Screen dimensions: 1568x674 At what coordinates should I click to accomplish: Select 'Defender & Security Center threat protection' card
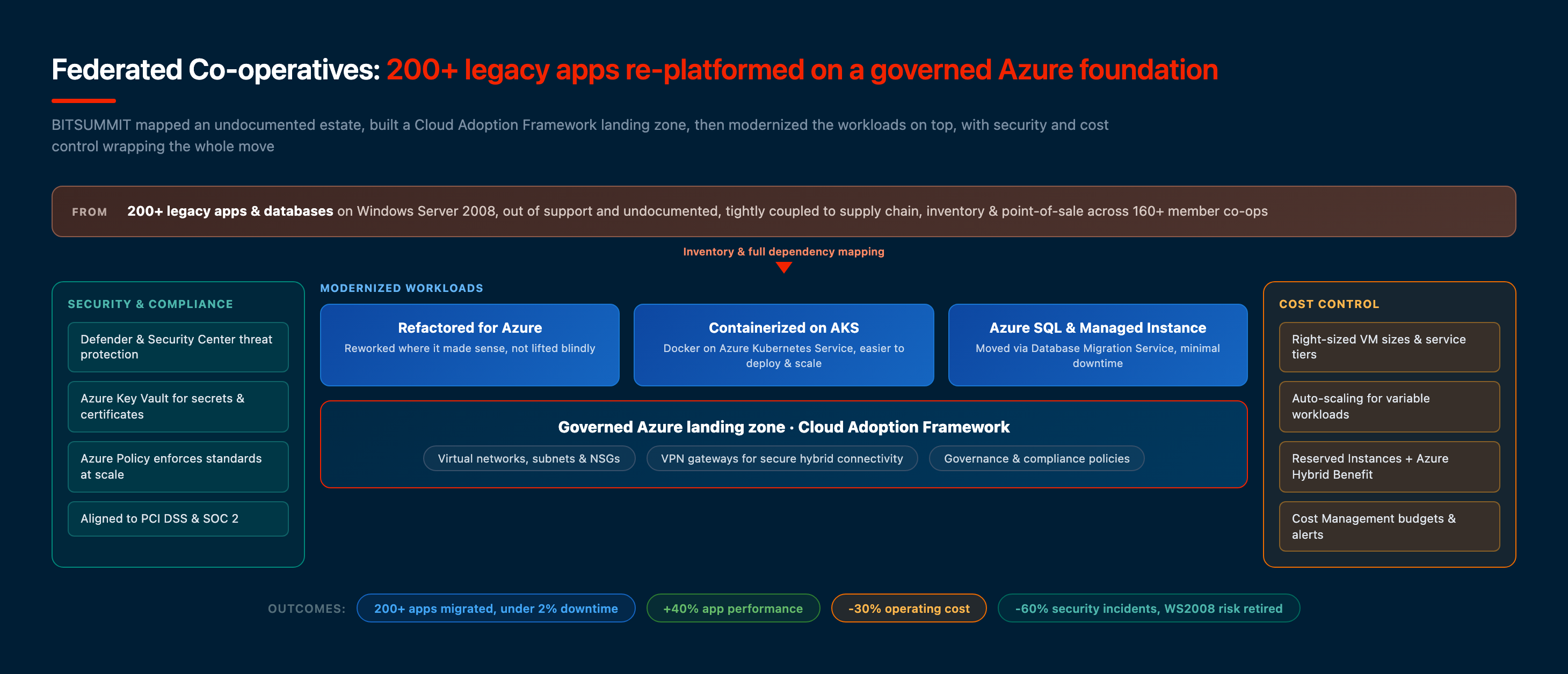[178, 347]
